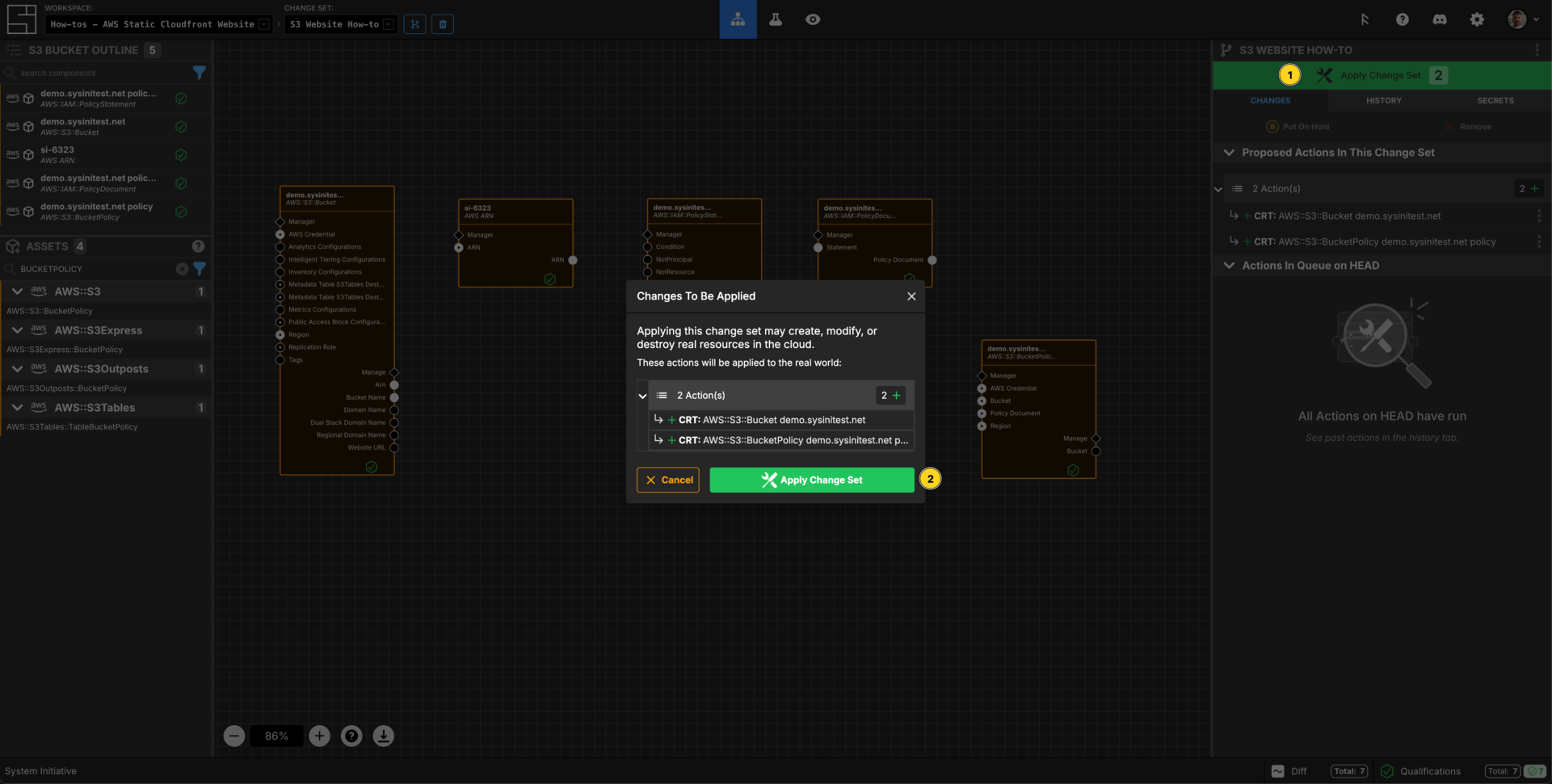Collapse 2 Action(s) in right panel

1218,189
